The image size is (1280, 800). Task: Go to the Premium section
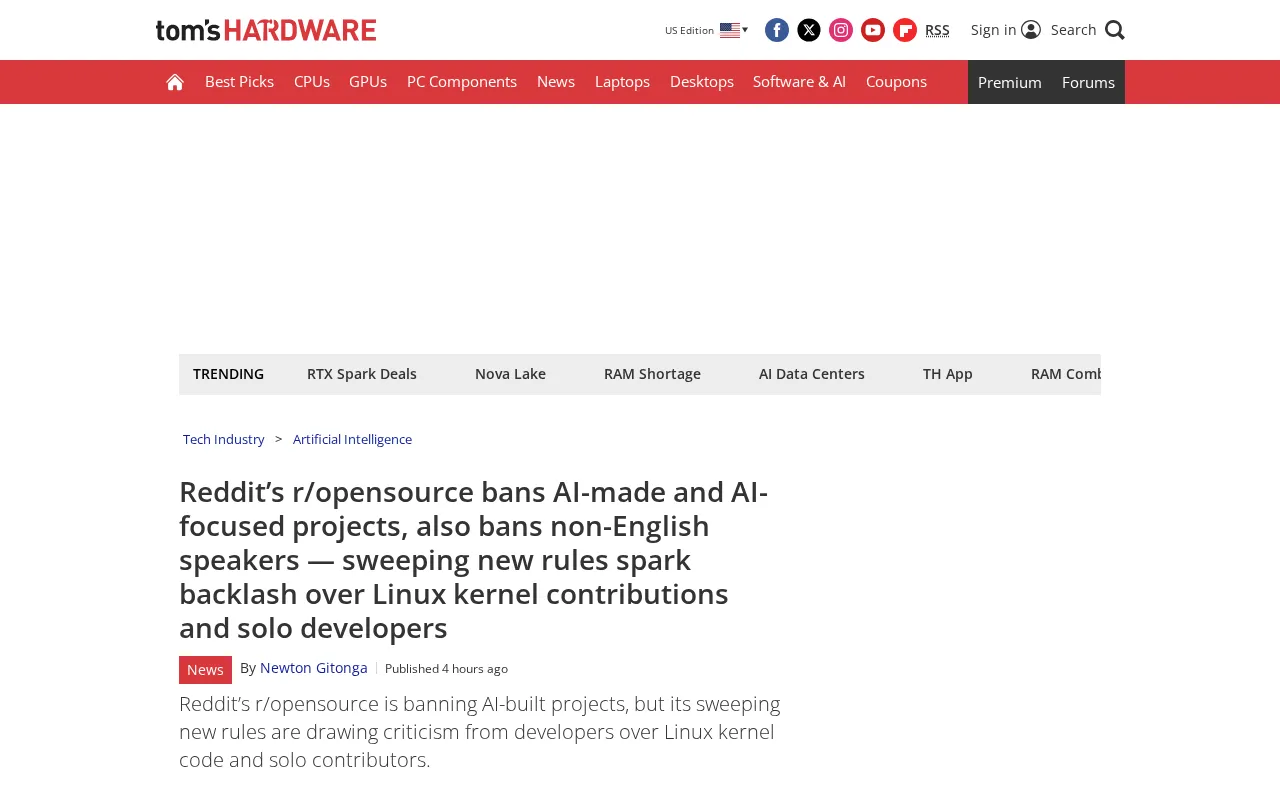click(1010, 82)
